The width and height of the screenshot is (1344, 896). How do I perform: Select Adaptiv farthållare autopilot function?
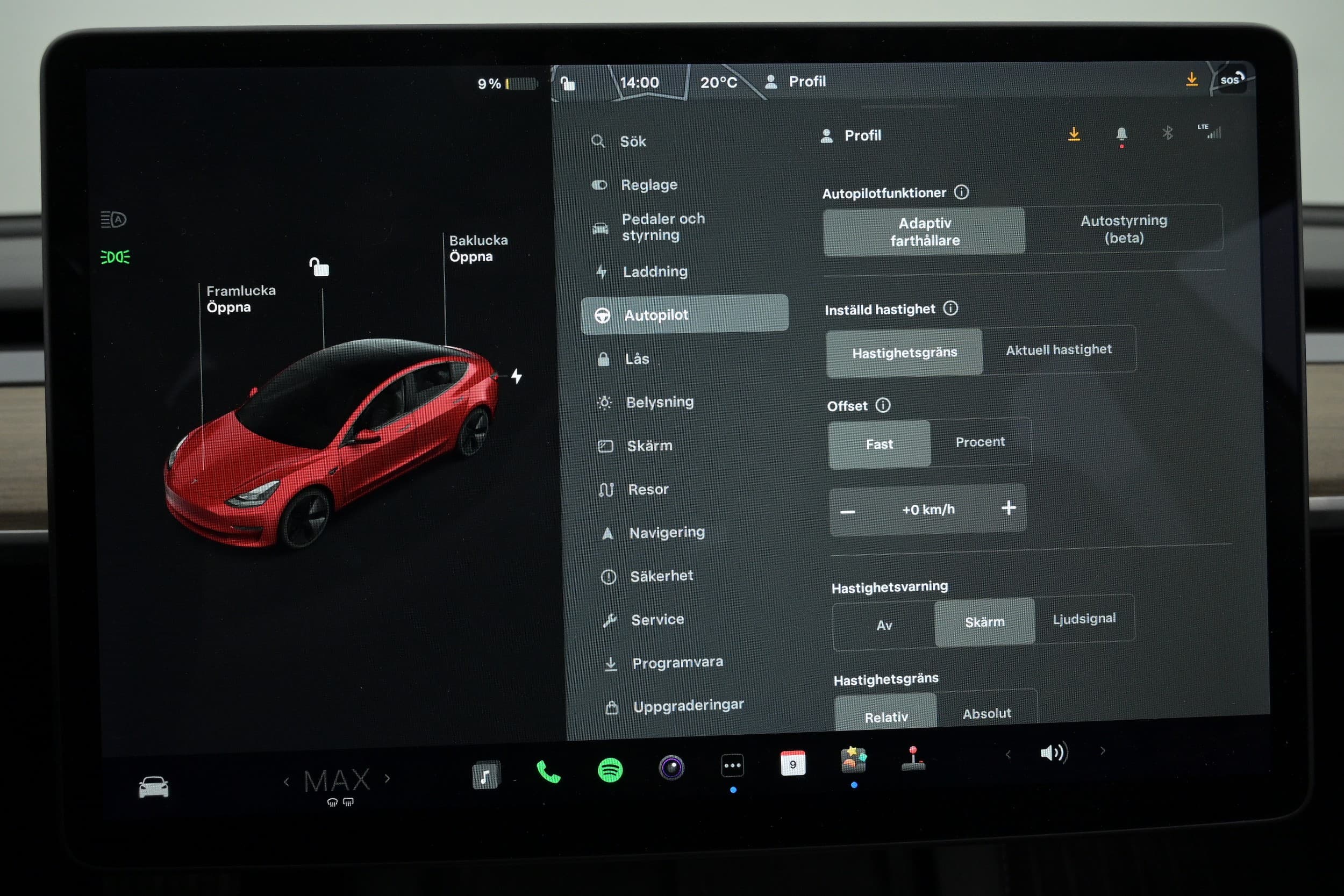[x=924, y=231]
